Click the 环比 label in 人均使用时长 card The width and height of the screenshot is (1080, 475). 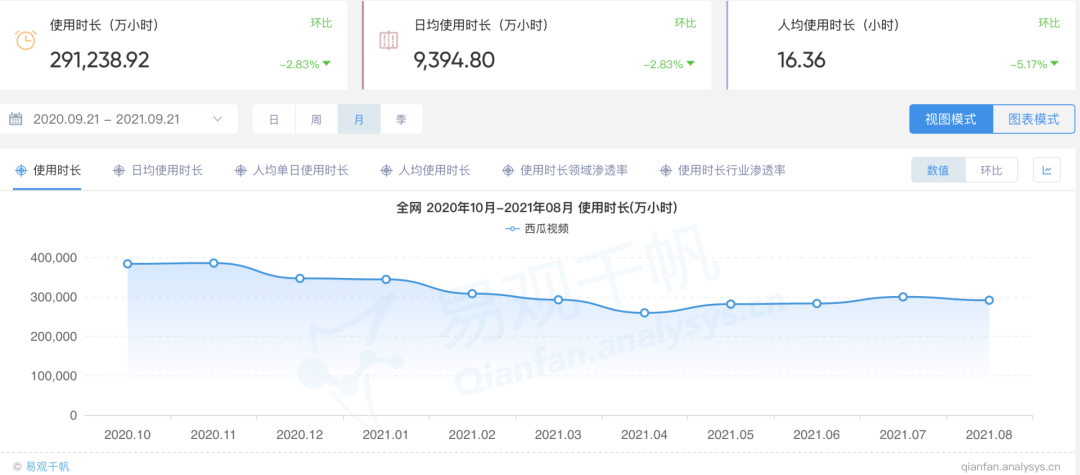point(1049,23)
